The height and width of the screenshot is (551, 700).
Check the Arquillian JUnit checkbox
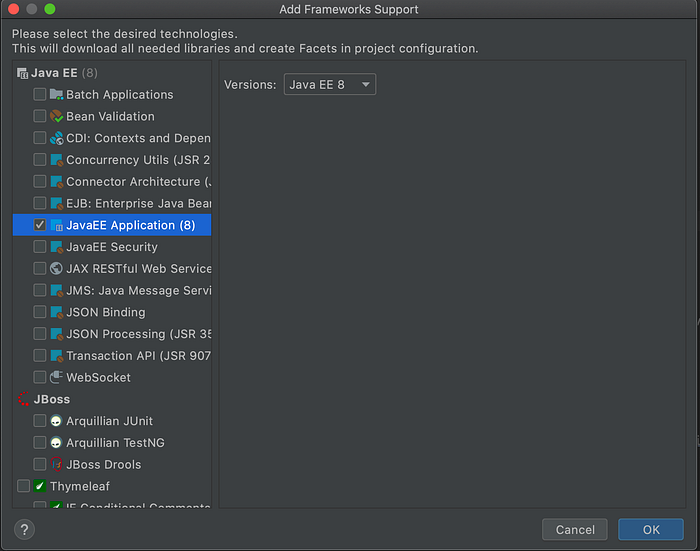click(40, 421)
